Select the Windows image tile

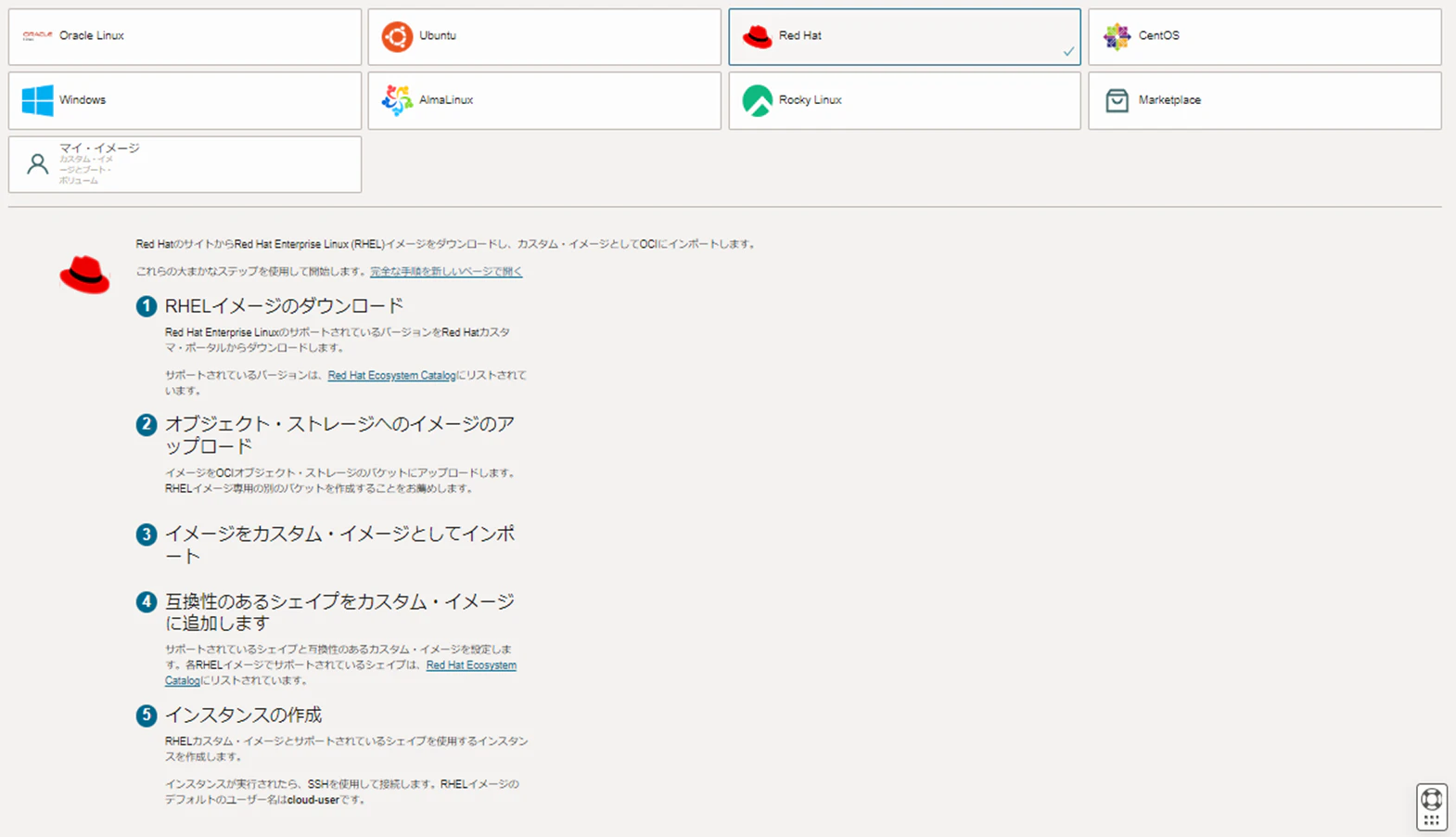pyautogui.click(x=185, y=101)
